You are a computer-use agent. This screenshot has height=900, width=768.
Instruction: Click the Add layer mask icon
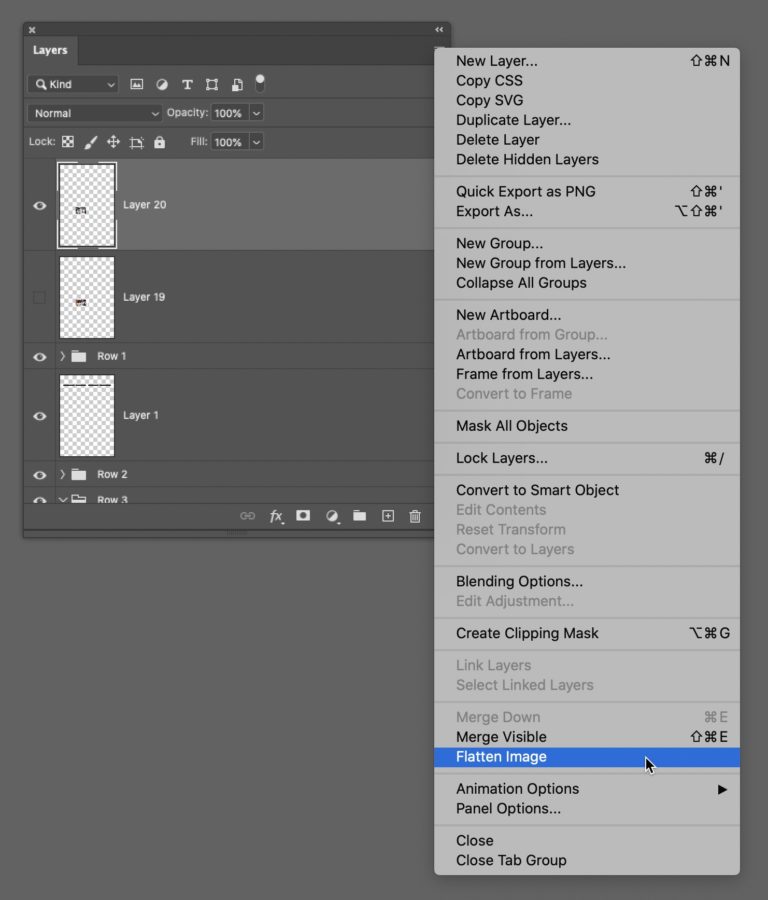point(304,515)
